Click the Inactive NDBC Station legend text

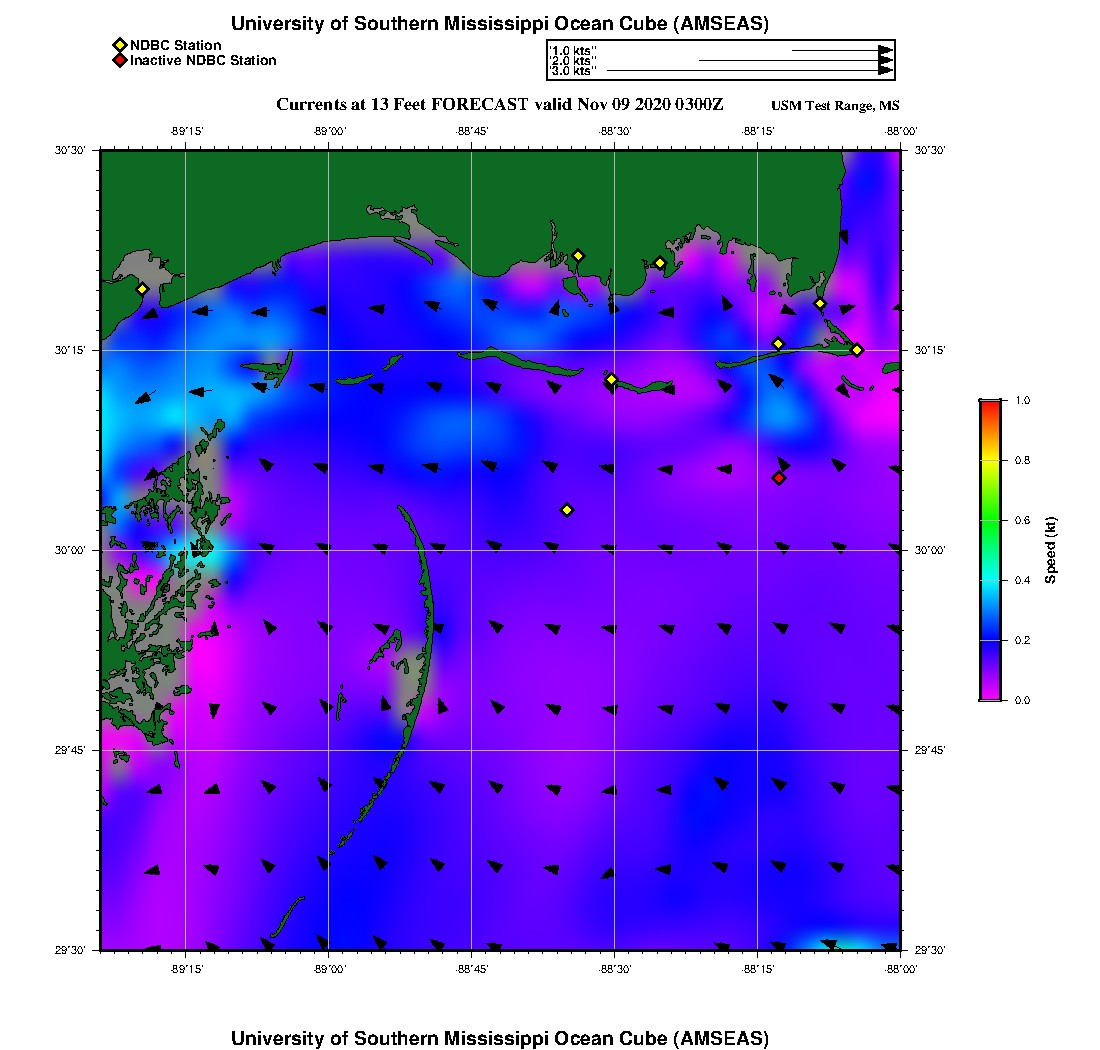pyautogui.click(x=203, y=60)
